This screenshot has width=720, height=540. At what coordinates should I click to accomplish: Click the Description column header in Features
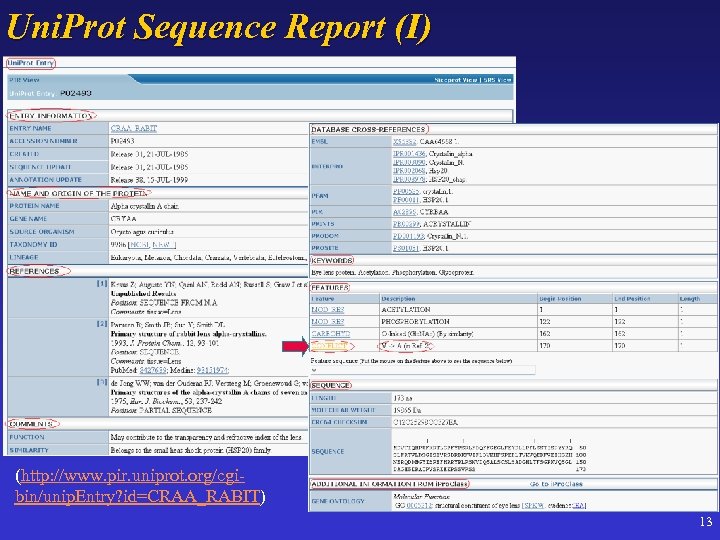(x=398, y=299)
